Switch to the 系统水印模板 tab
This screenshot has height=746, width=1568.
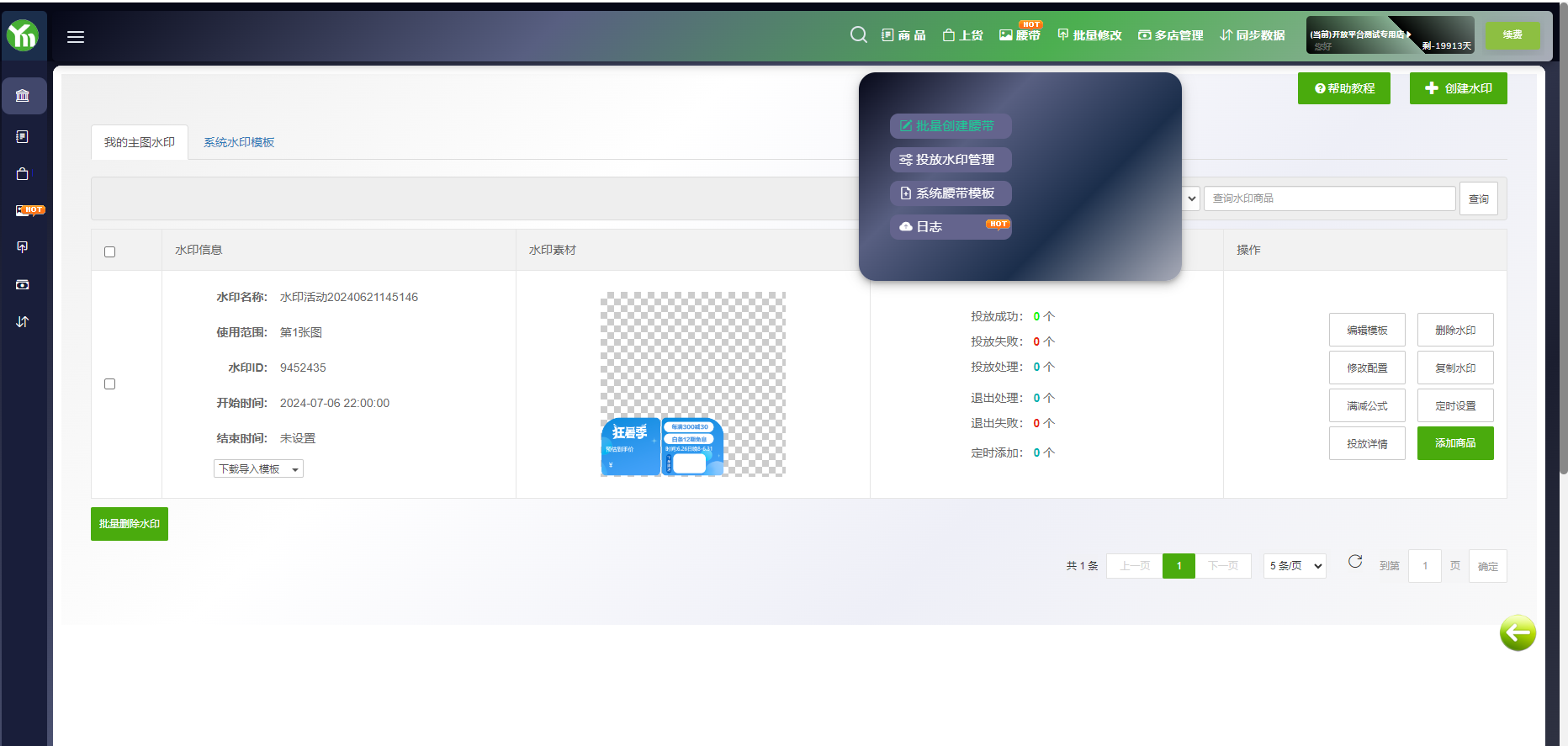[239, 142]
